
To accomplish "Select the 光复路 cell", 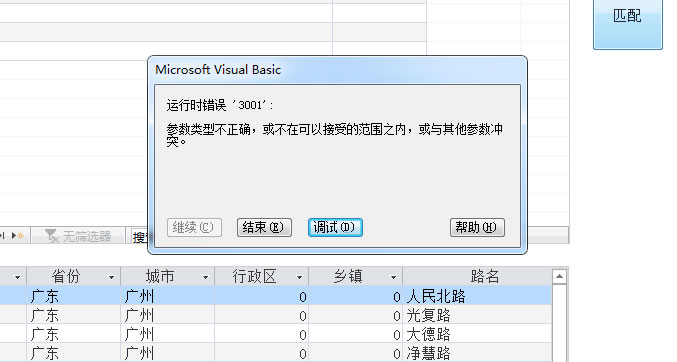I will [x=477, y=315].
